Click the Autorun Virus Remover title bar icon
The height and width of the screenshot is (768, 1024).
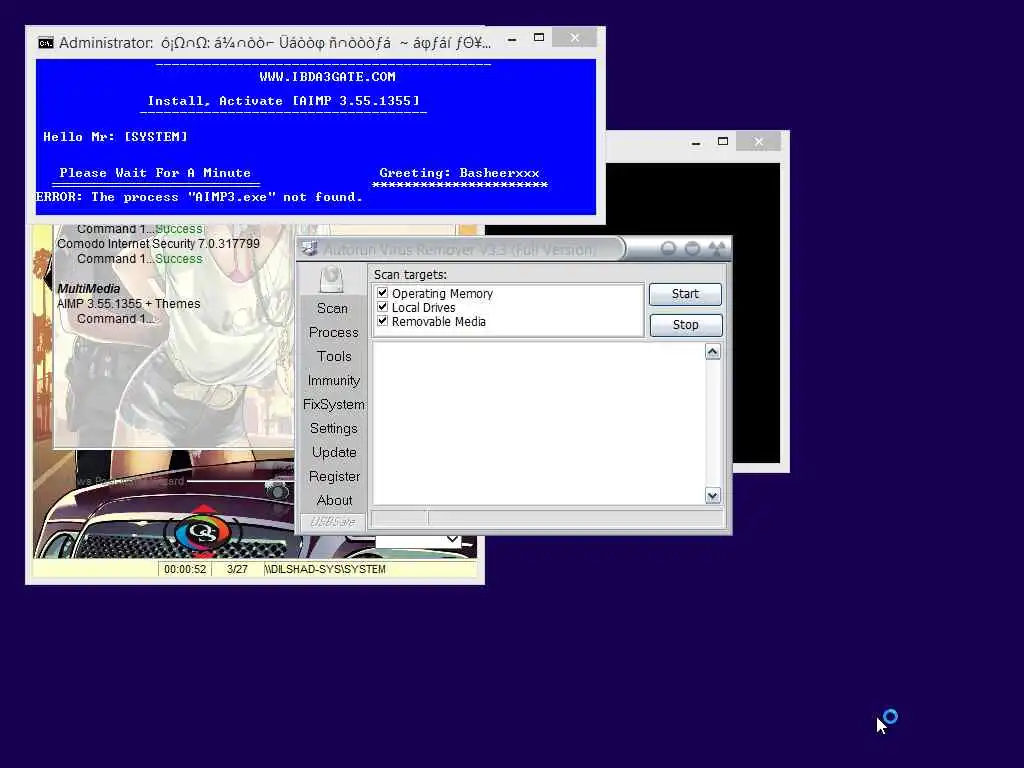[x=310, y=249]
